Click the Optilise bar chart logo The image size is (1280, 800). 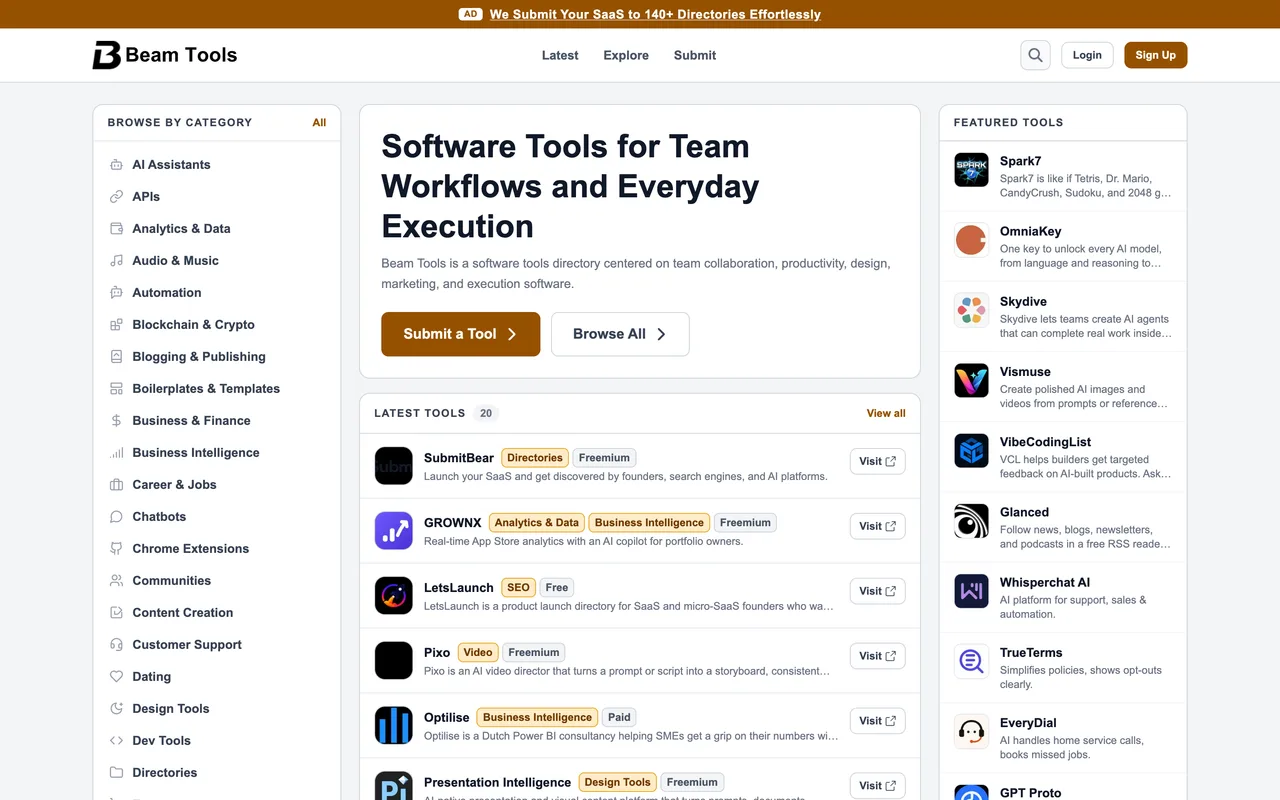pos(394,726)
